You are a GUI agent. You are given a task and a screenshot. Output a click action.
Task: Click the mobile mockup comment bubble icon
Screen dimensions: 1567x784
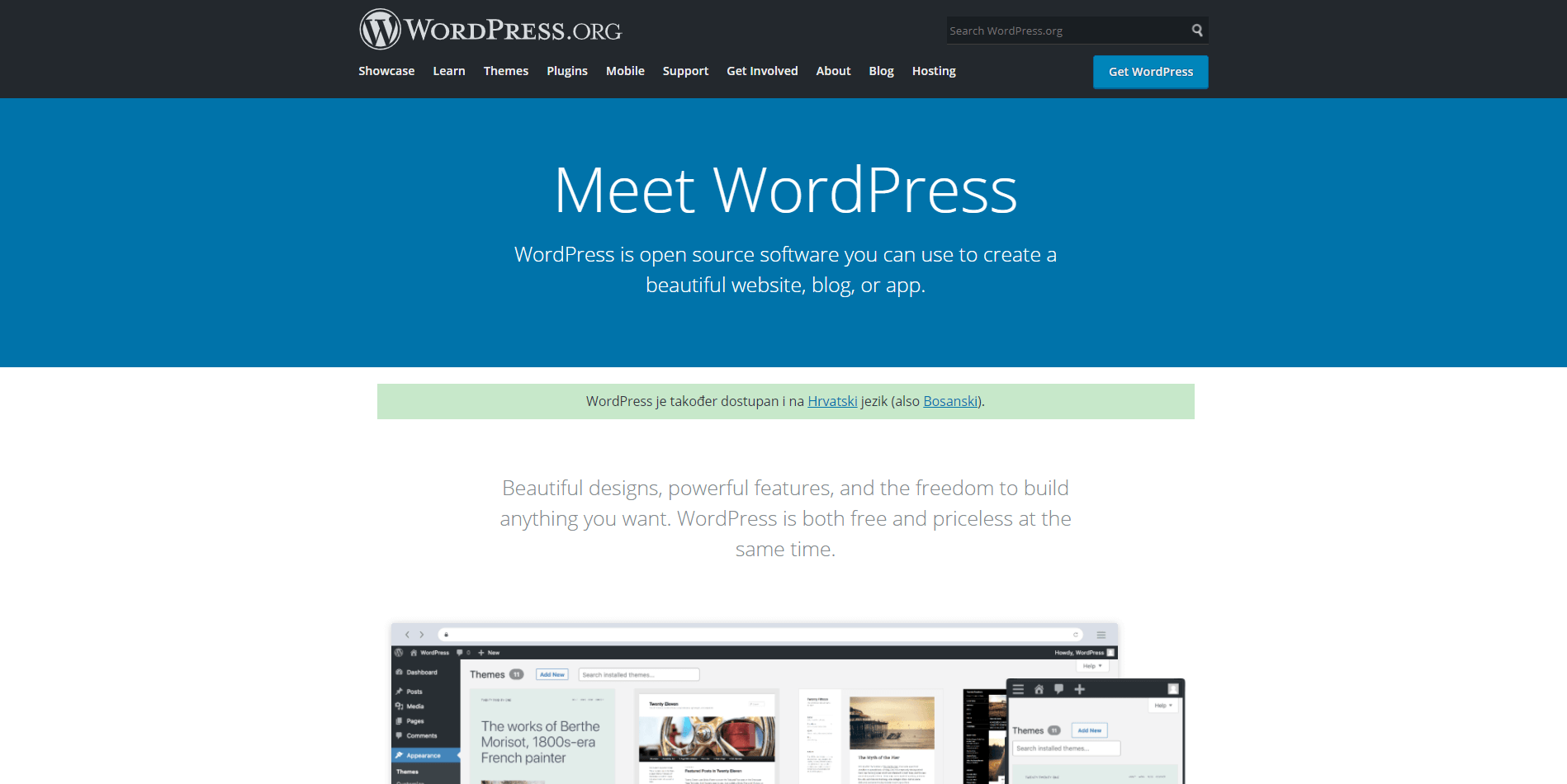(1058, 689)
